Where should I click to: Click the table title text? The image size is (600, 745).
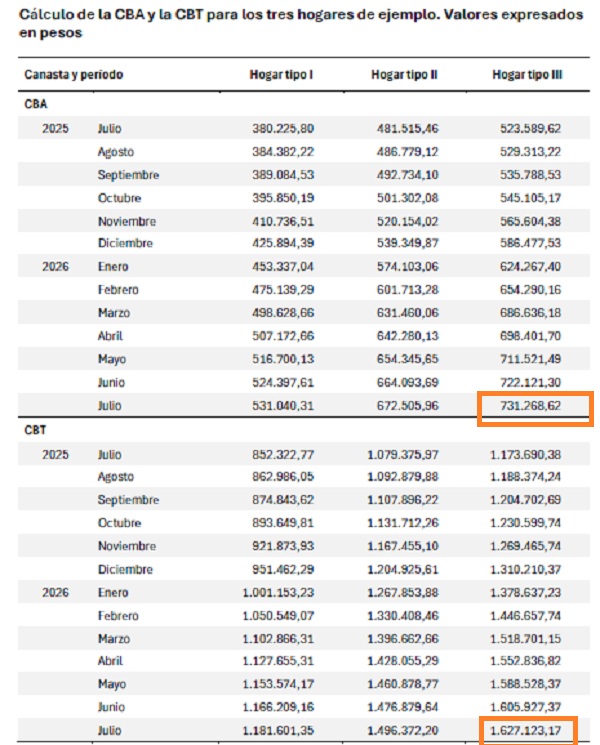tap(301, 23)
